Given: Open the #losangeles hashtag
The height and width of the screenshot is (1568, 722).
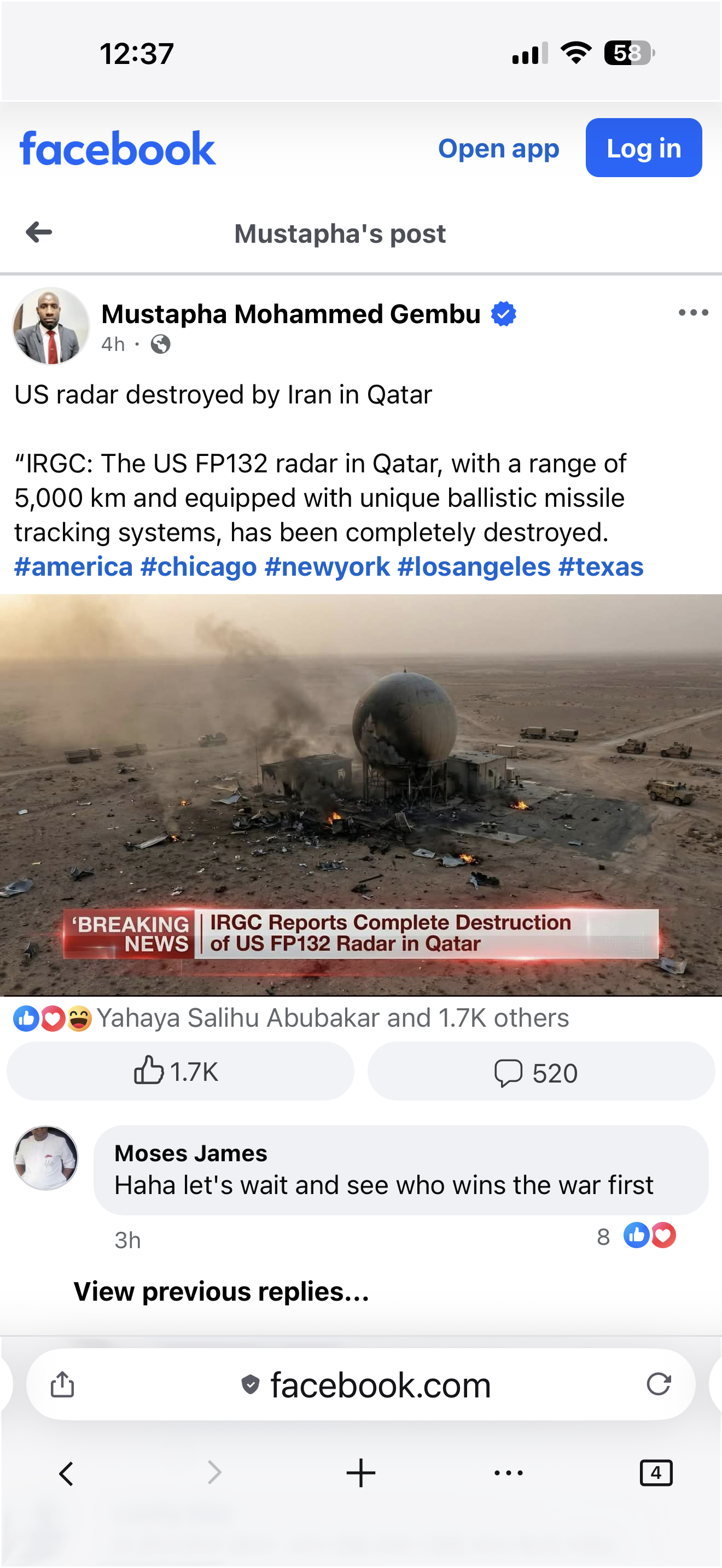Looking at the screenshot, I should tap(474, 567).
